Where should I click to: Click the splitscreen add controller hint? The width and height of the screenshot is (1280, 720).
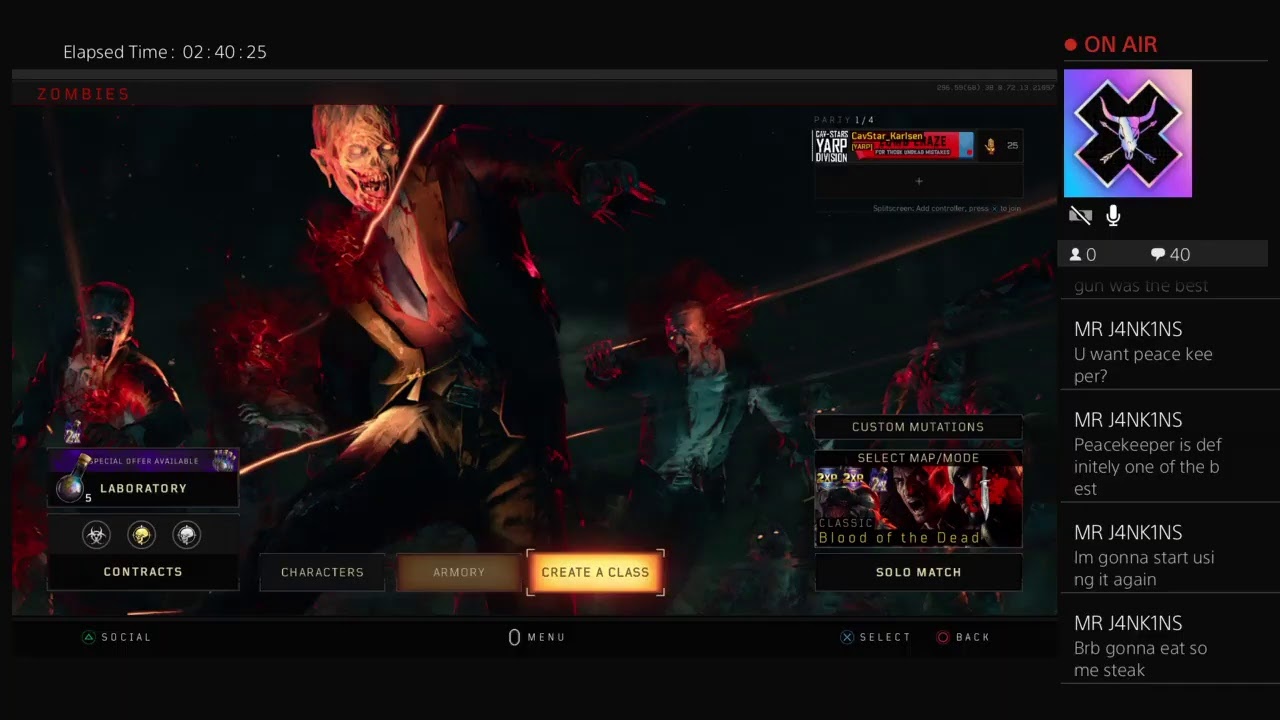[947, 209]
